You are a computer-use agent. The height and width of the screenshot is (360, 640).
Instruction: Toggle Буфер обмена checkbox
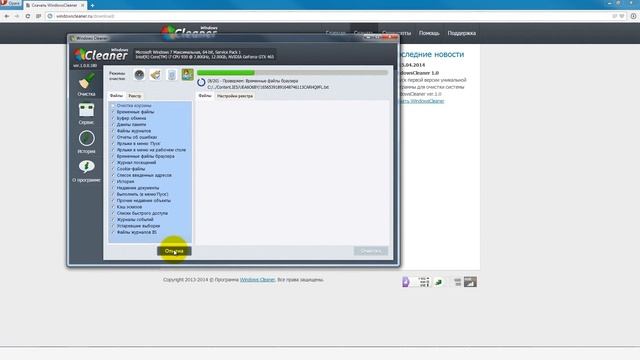point(113,118)
